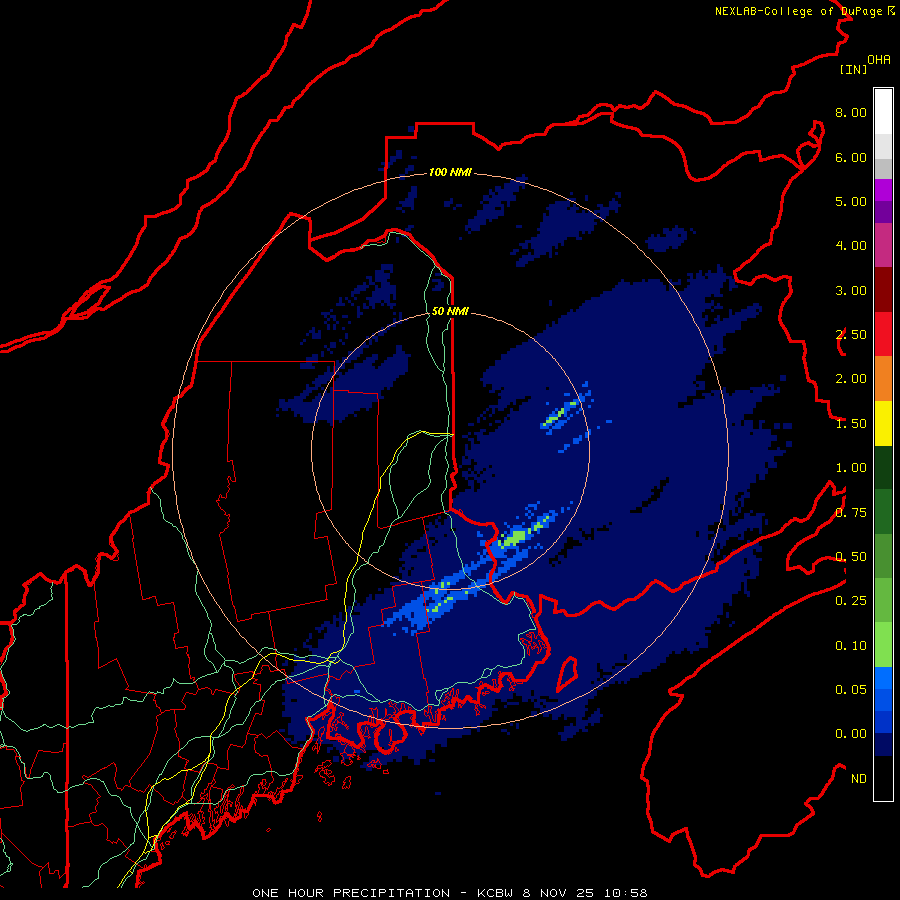Click the pink 4.00 legend color swatch
Image resolution: width=900 pixels, height=900 pixels.
click(883, 245)
